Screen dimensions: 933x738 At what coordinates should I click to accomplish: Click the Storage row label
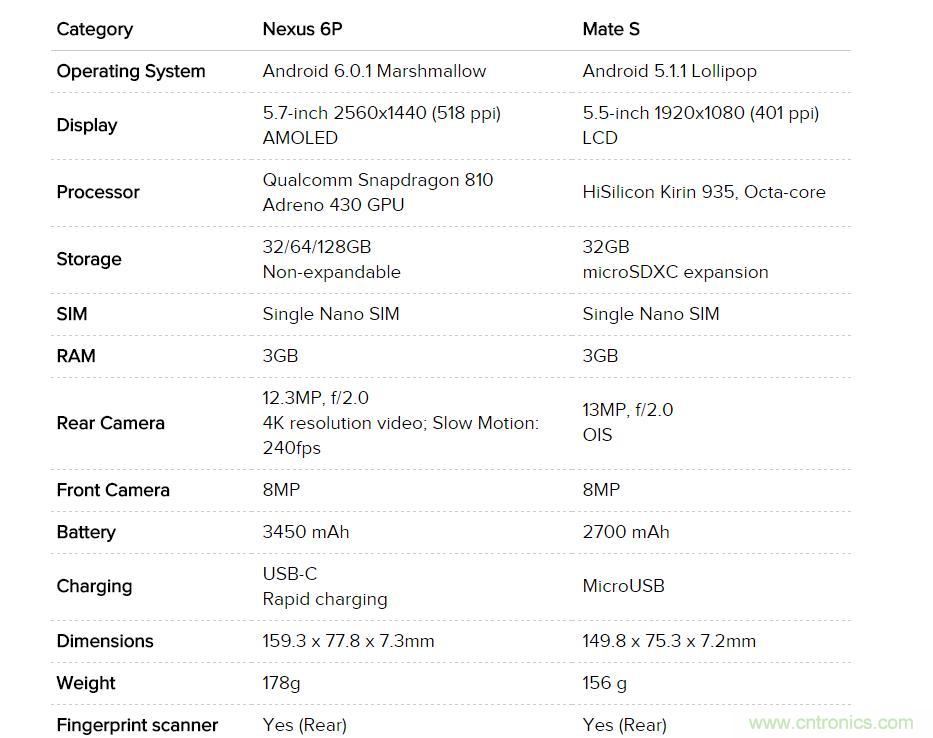(x=89, y=259)
